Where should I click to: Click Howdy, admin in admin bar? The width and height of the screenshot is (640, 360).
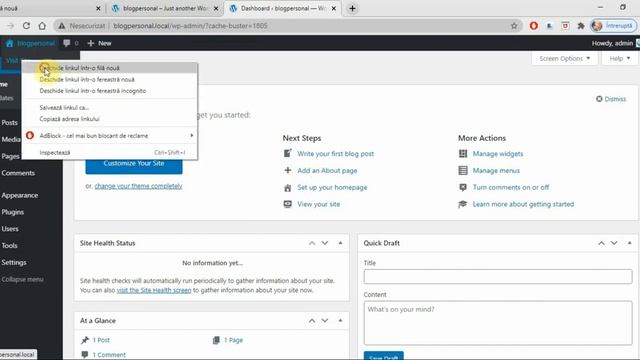point(612,43)
